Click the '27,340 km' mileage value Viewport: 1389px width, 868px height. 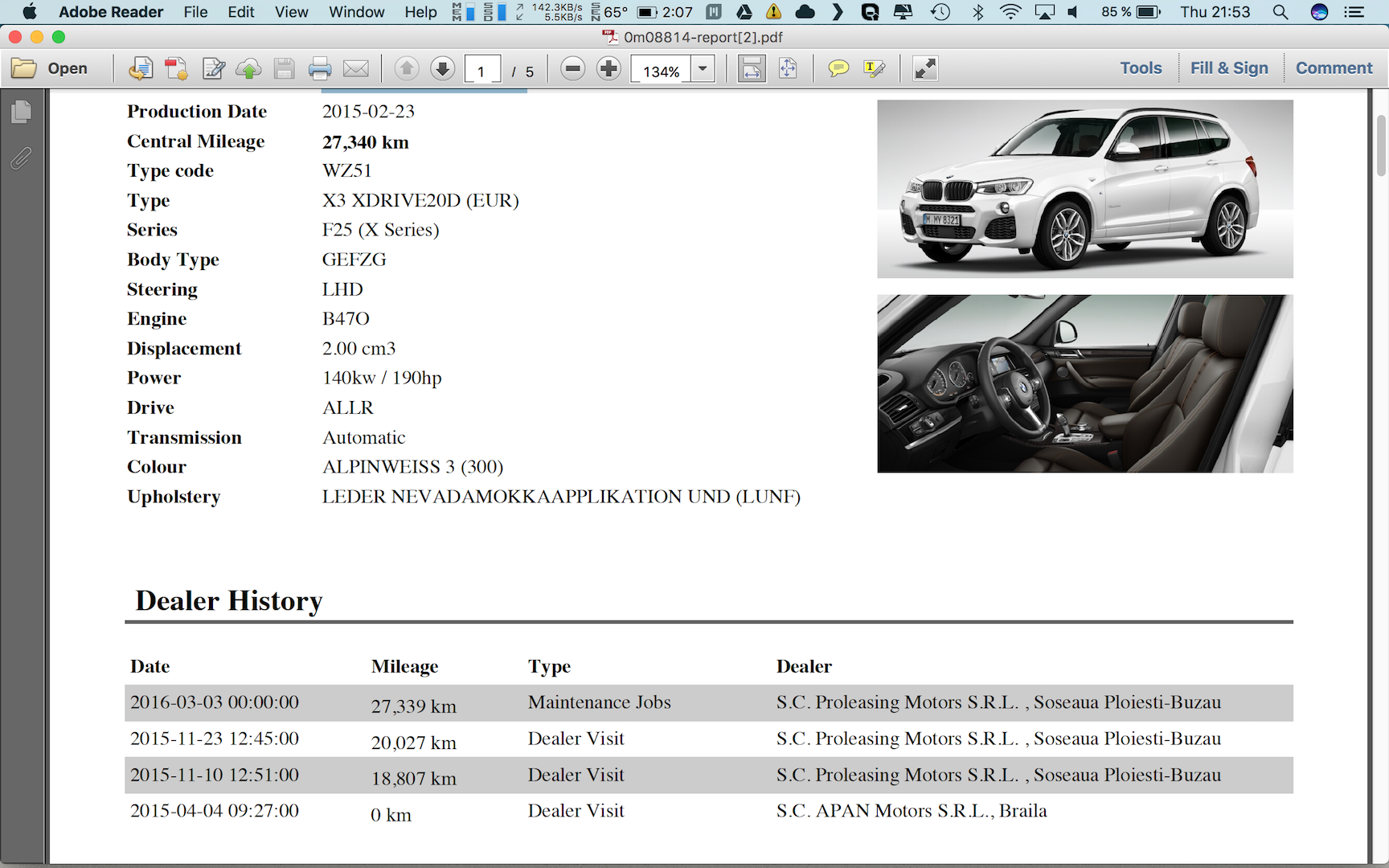(366, 142)
